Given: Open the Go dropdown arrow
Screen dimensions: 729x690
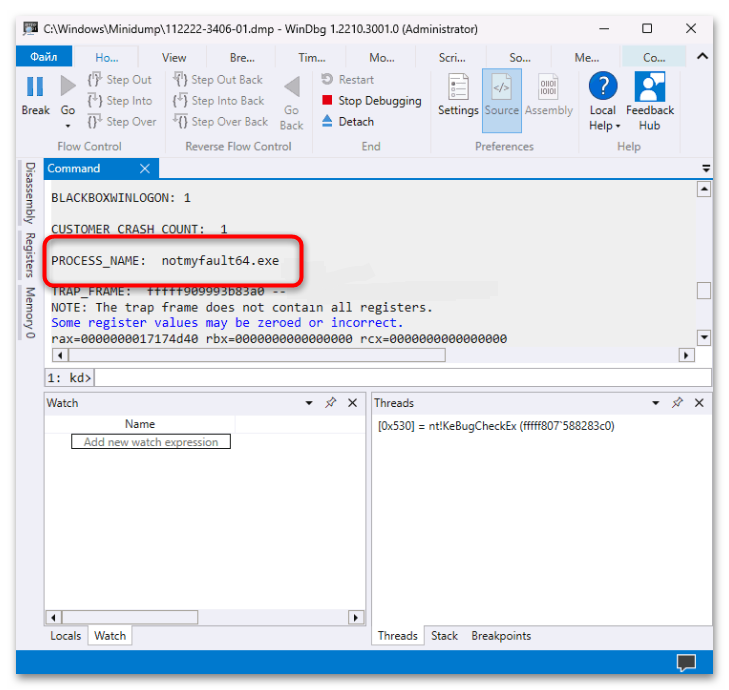Looking at the screenshot, I should click(x=68, y=126).
